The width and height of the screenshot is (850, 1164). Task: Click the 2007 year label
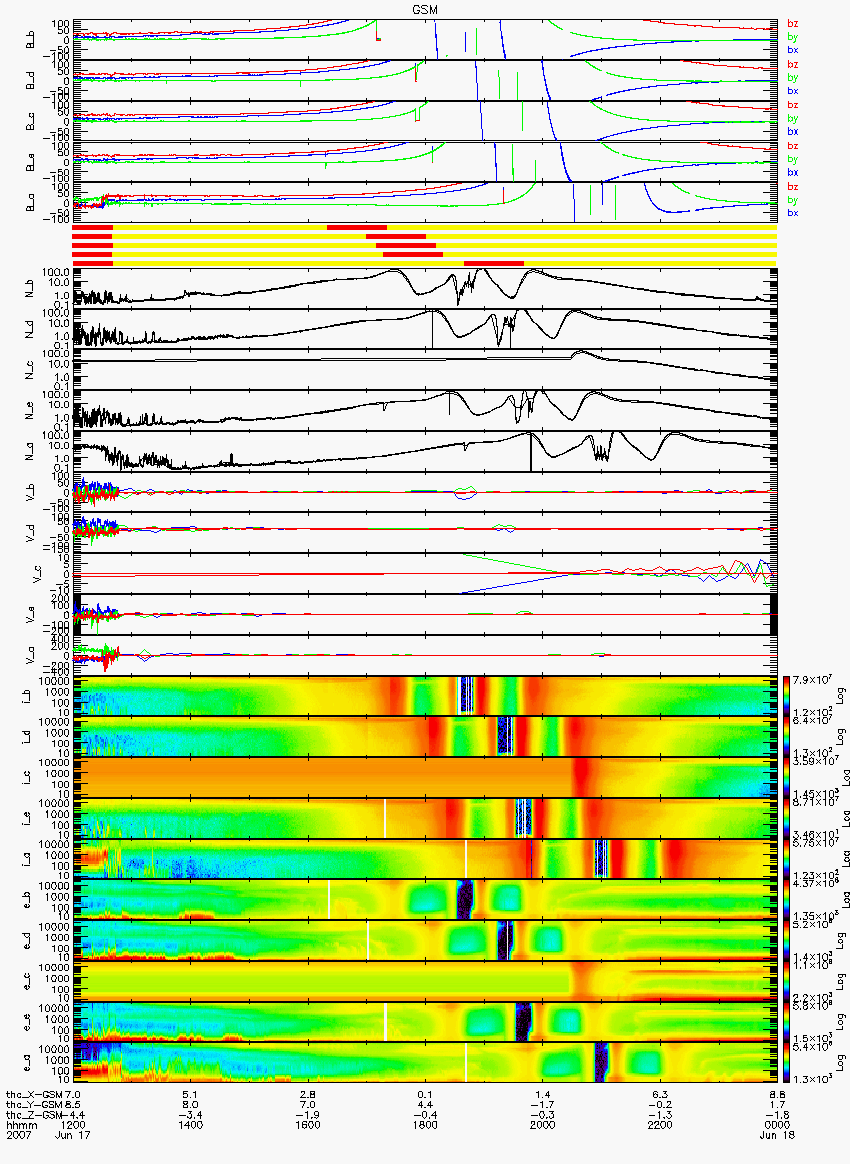click(x=18, y=1135)
